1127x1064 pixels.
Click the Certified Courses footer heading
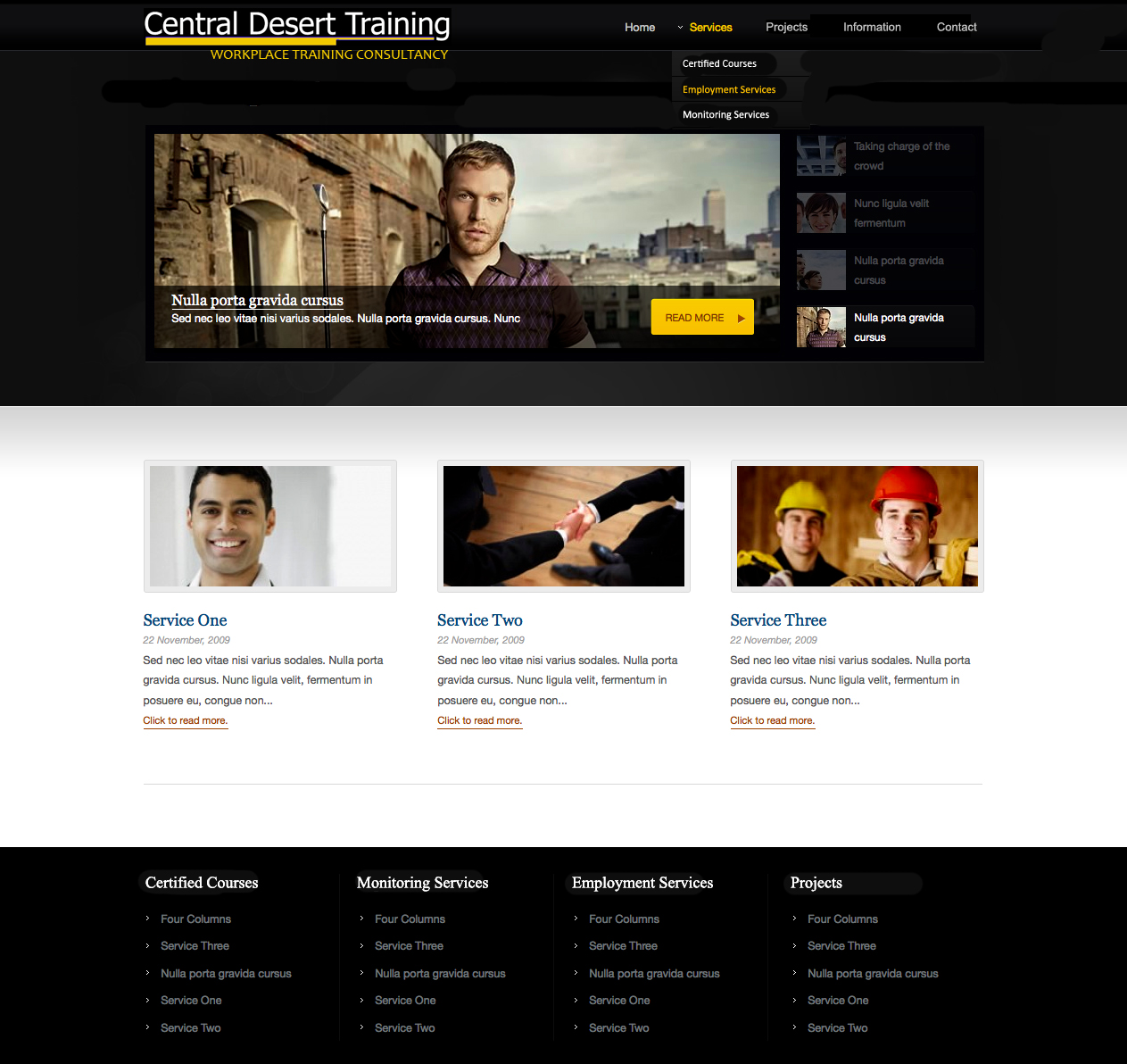[x=202, y=883]
